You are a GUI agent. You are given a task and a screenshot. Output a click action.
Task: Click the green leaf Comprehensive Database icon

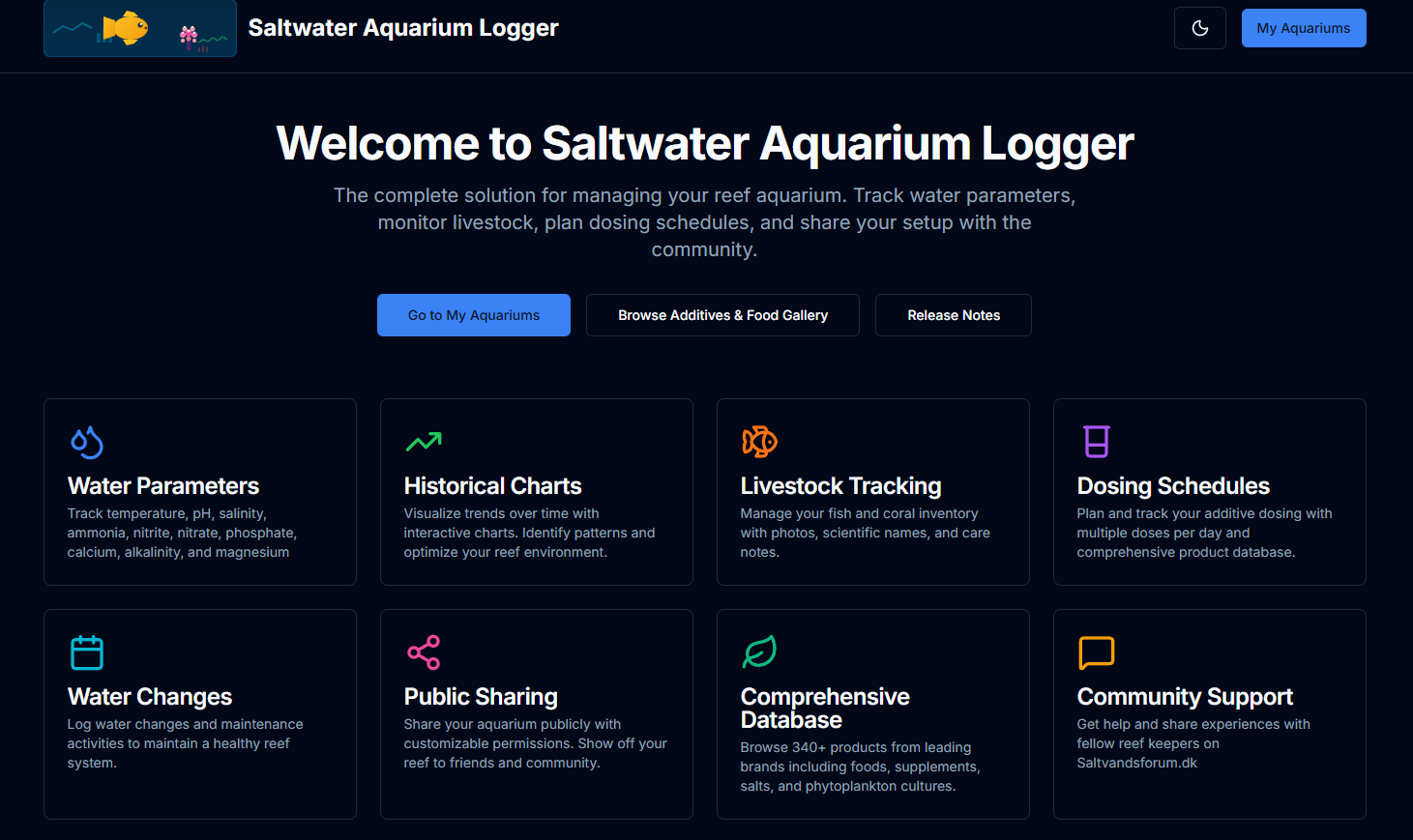point(759,652)
